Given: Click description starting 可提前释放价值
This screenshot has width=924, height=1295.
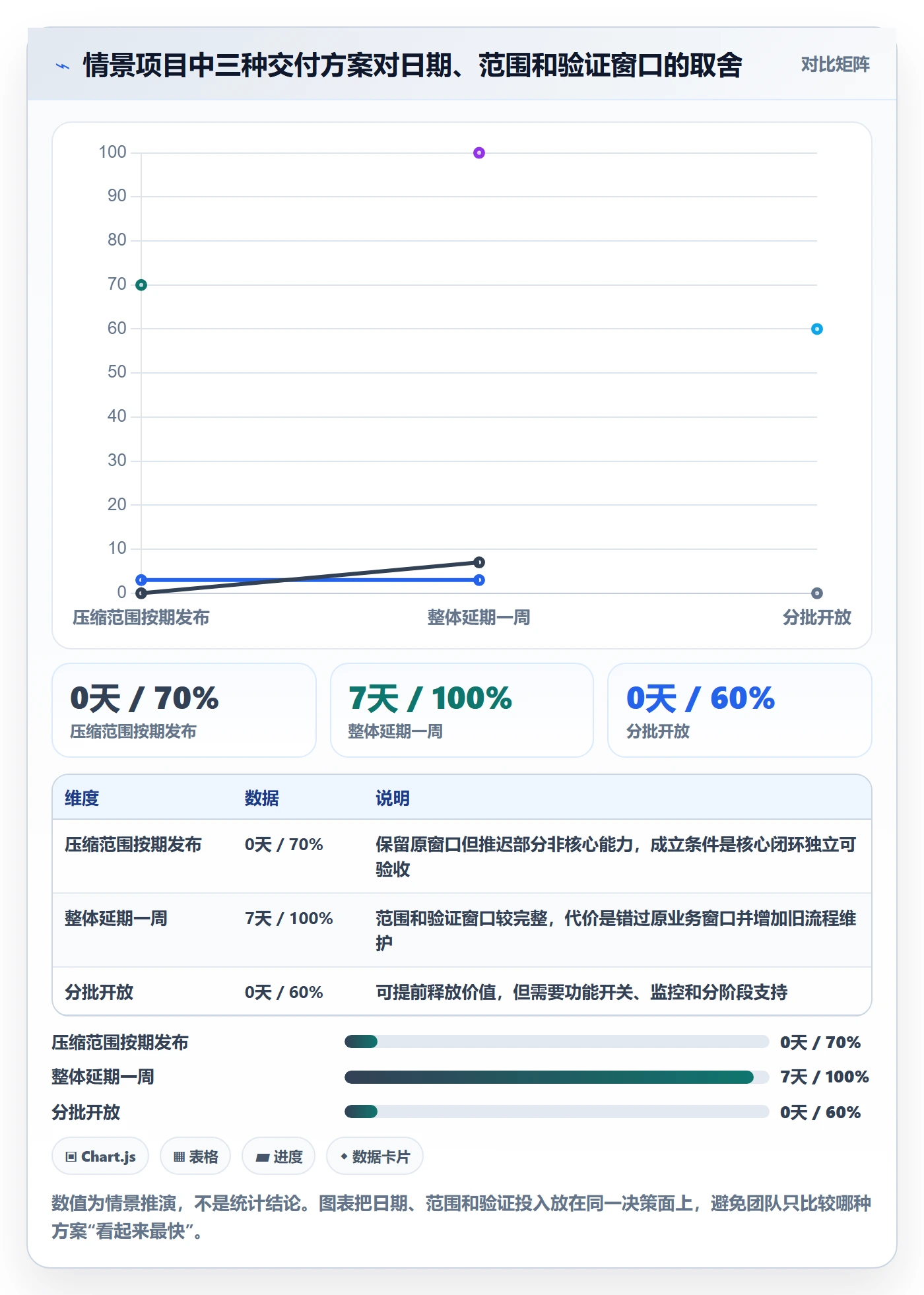Looking at the screenshot, I should [581, 992].
